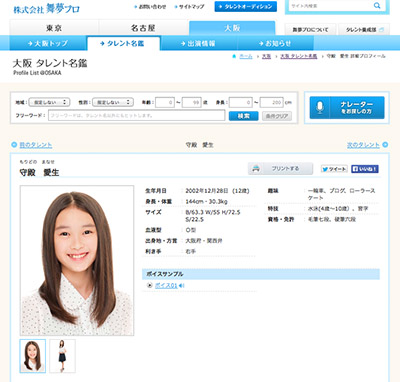Click the 条件クリア reset button
This screenshot has width=400, height=382.
click(x=277, y=116)
